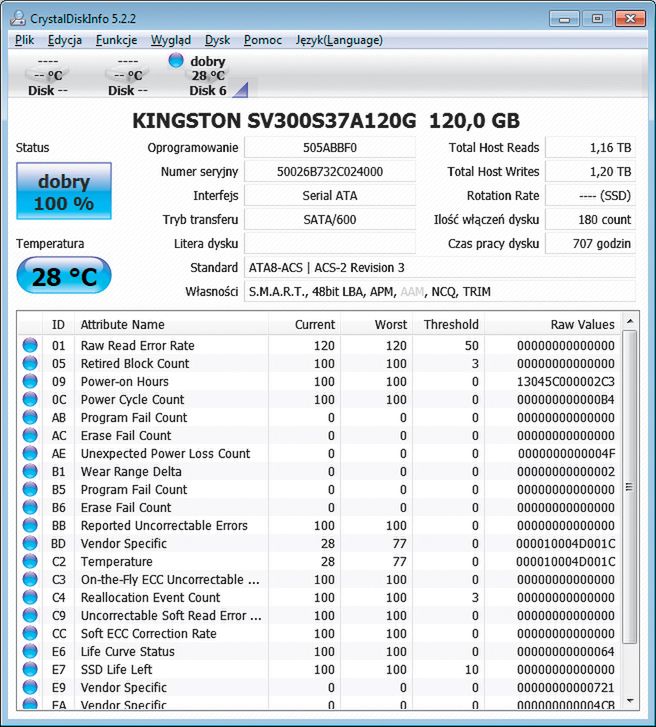Click the power-on count value 180 count
656x727 pixels.
point(590,219)
